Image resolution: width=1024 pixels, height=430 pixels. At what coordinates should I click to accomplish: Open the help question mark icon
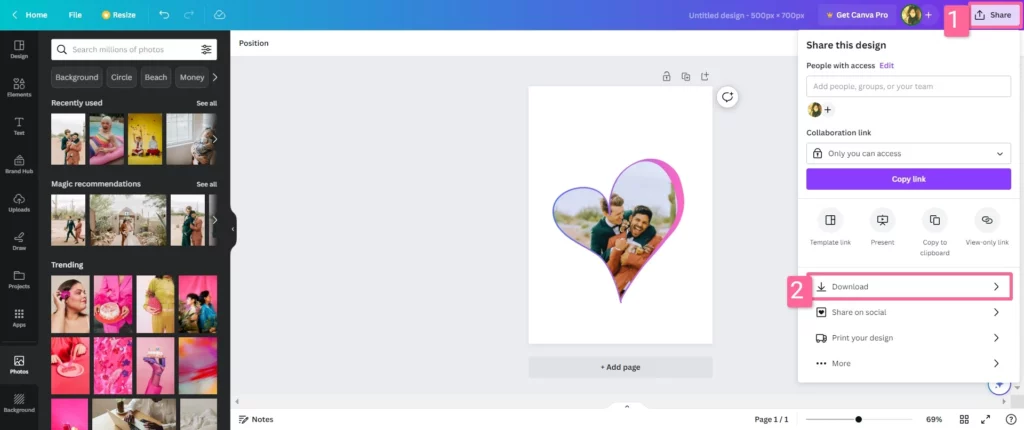[x=1010, y=419]
